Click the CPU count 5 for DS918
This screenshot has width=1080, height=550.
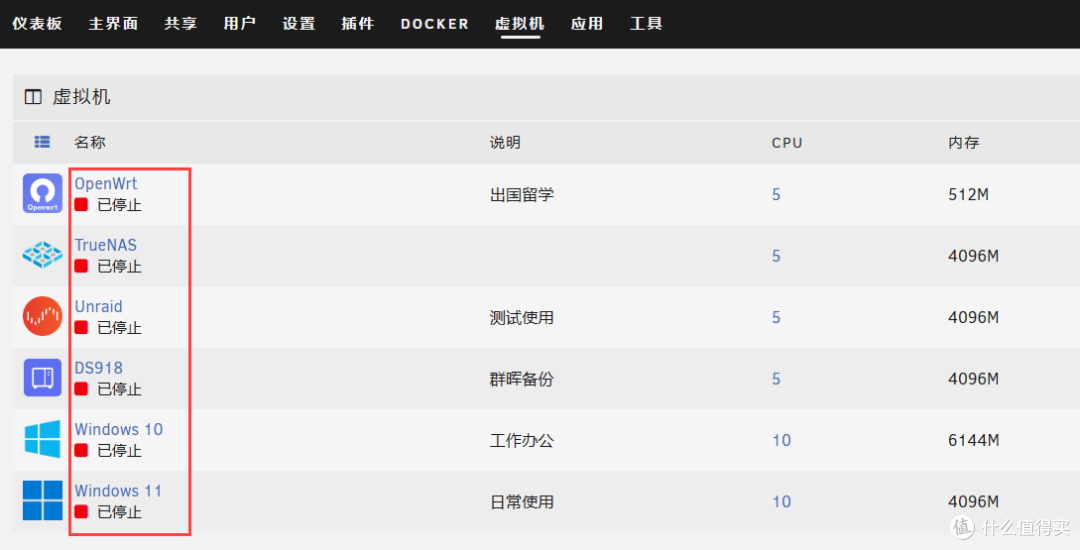click(x=776, y=379)
